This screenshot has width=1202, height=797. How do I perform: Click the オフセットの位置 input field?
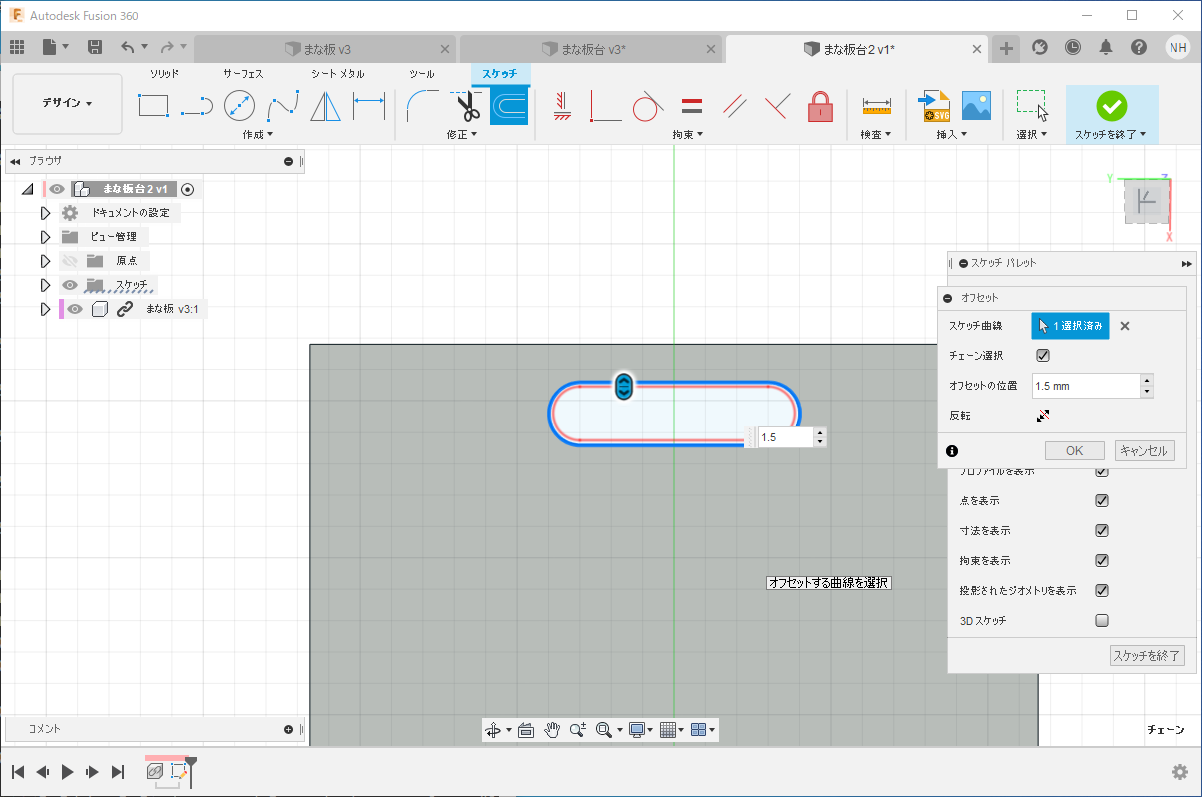click(1085, 385)
